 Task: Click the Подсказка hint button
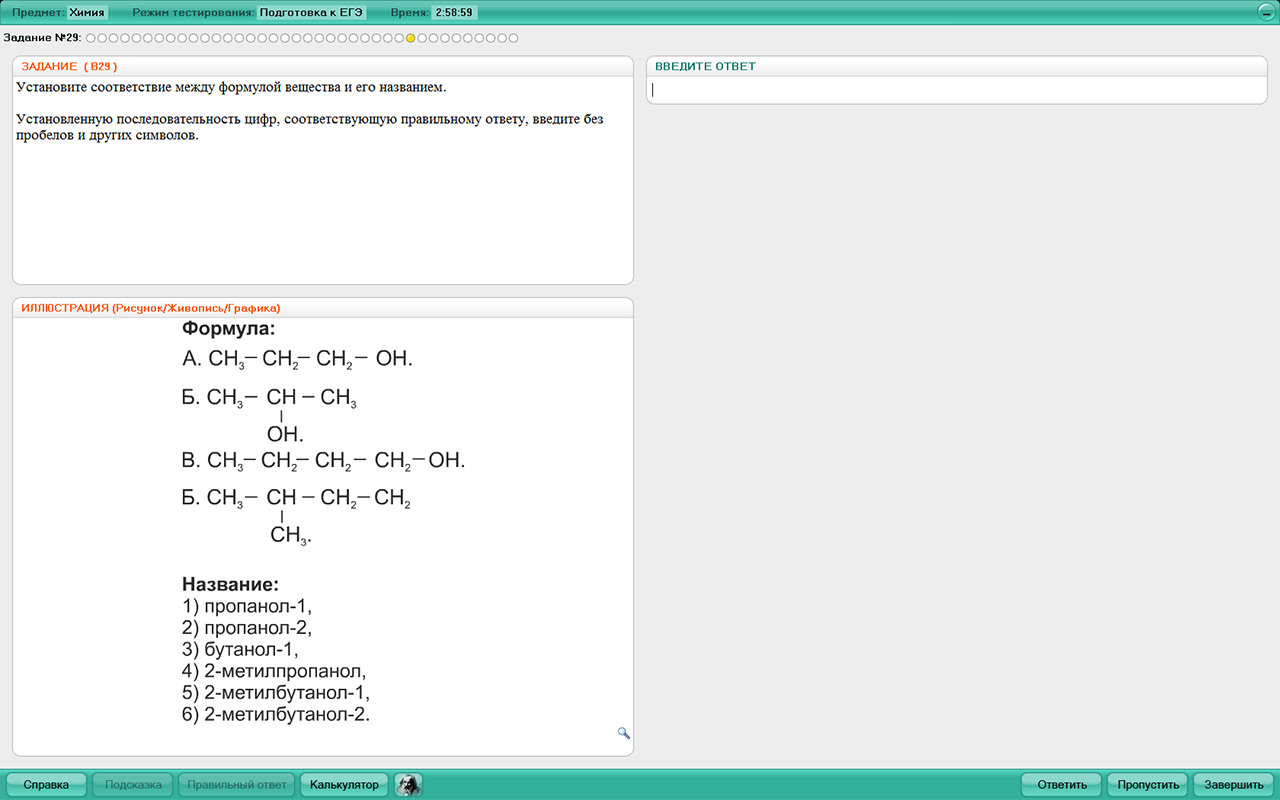point(133,785)
